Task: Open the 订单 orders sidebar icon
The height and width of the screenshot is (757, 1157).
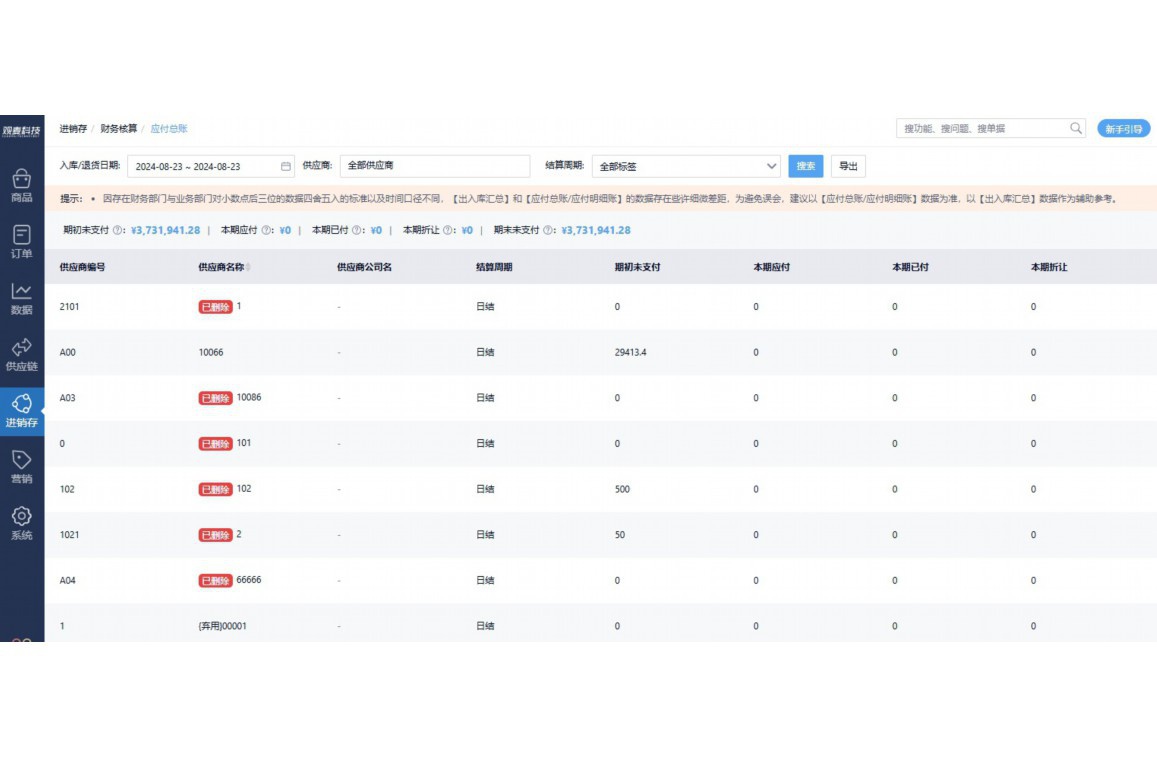Action: click(x=21, y=240)
